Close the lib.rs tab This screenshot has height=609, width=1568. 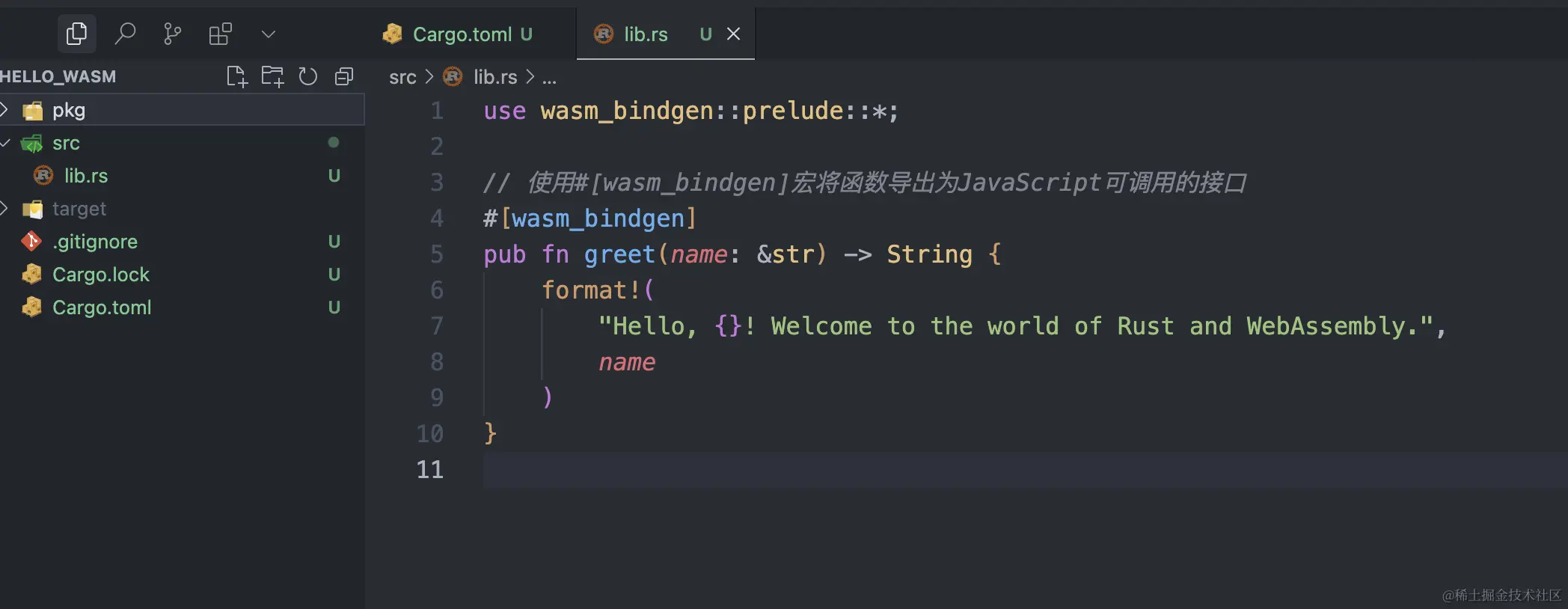click(734, 34)
